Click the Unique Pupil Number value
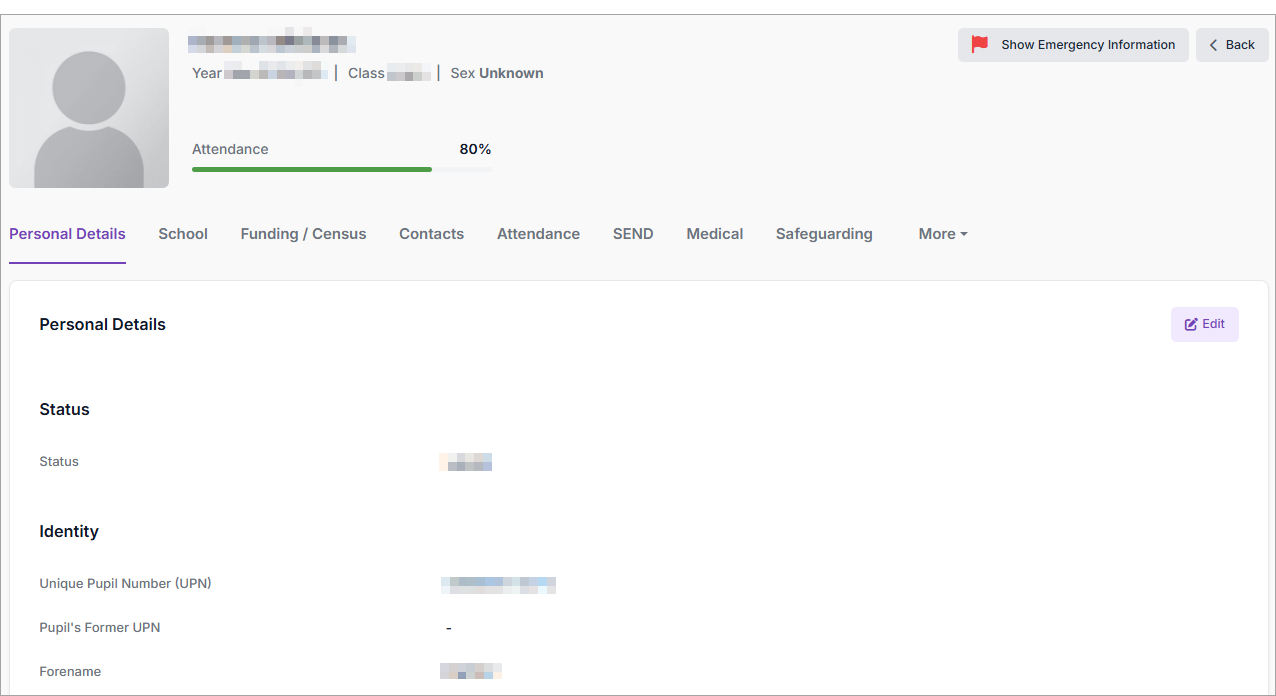The width and height of the screenshot is (1276, 696). click(x=498, y=585)
